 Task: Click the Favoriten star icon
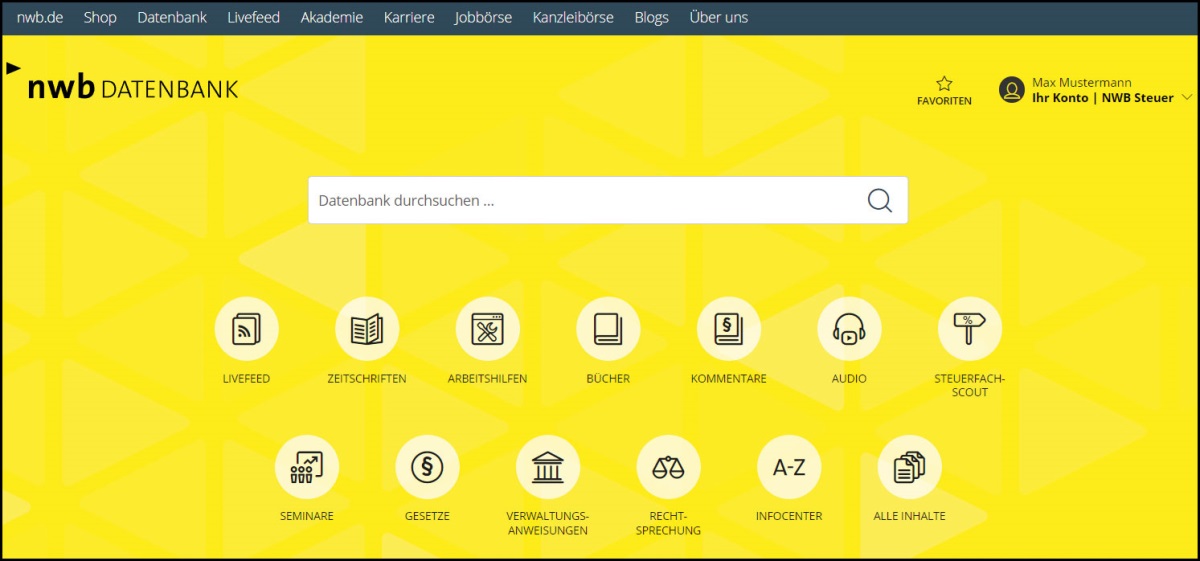944,85
